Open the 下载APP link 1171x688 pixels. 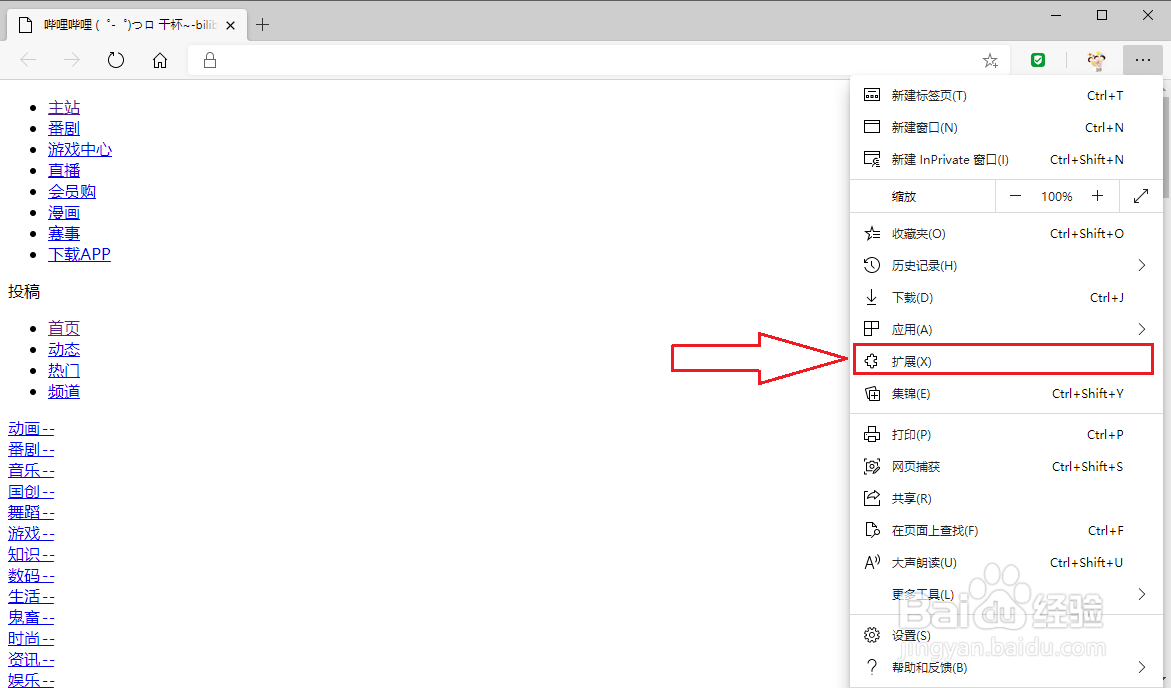click(79, 255)
